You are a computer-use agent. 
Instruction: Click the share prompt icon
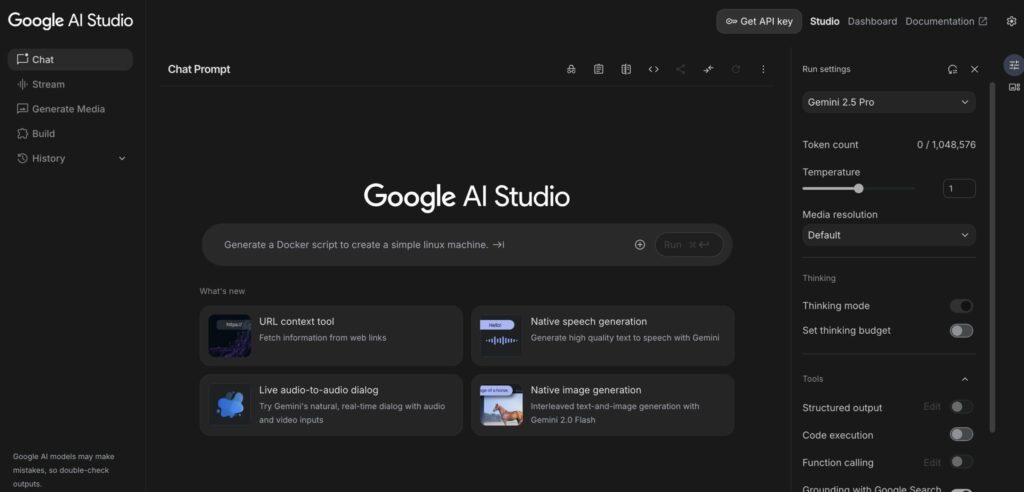tap(680, 69)
